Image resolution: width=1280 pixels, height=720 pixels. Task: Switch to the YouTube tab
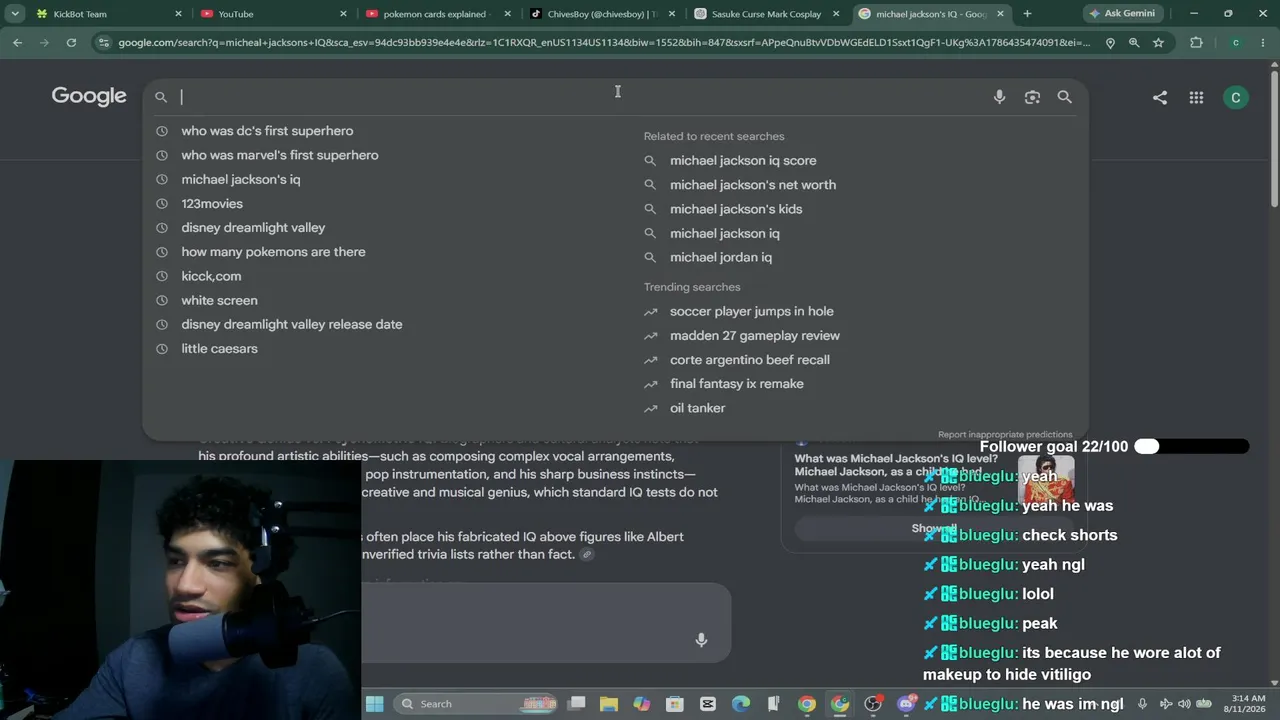pos(273,14)
